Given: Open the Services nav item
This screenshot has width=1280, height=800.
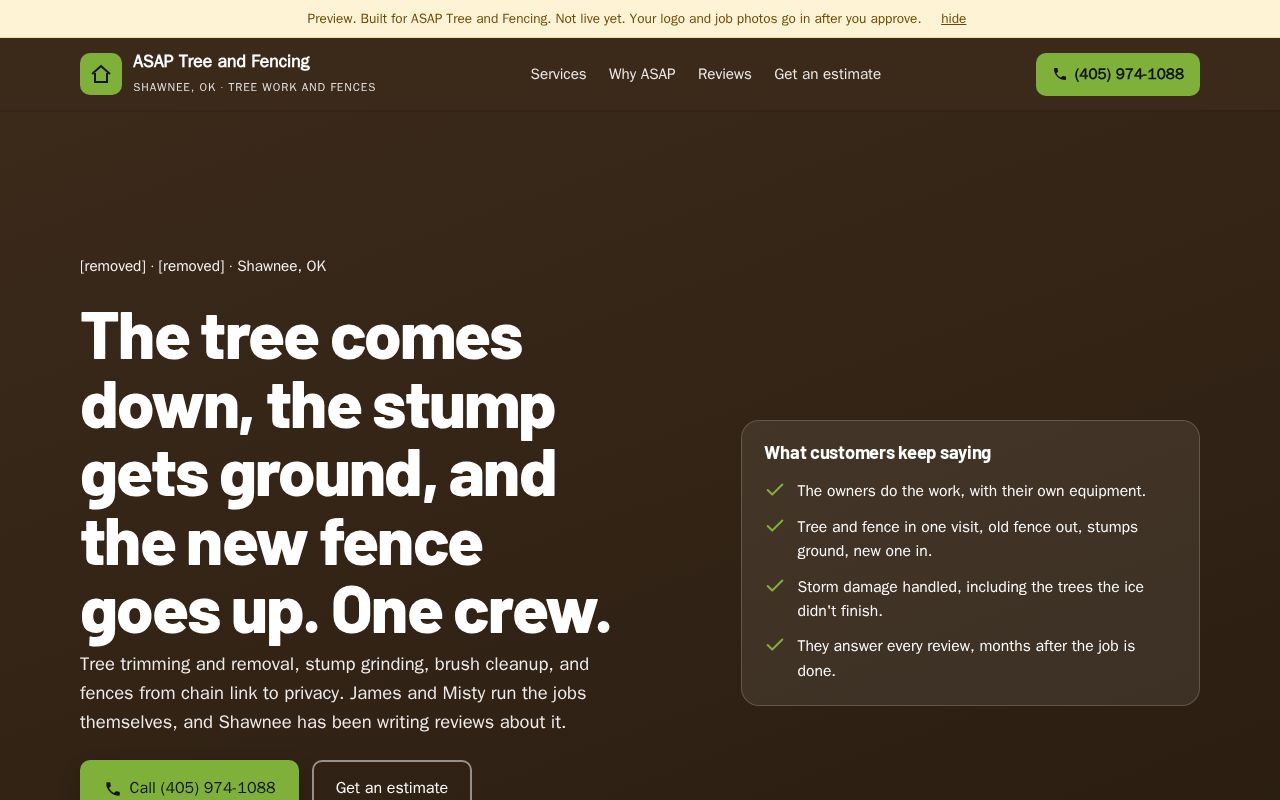Looking at the screenshot, I should pos(558,74).
